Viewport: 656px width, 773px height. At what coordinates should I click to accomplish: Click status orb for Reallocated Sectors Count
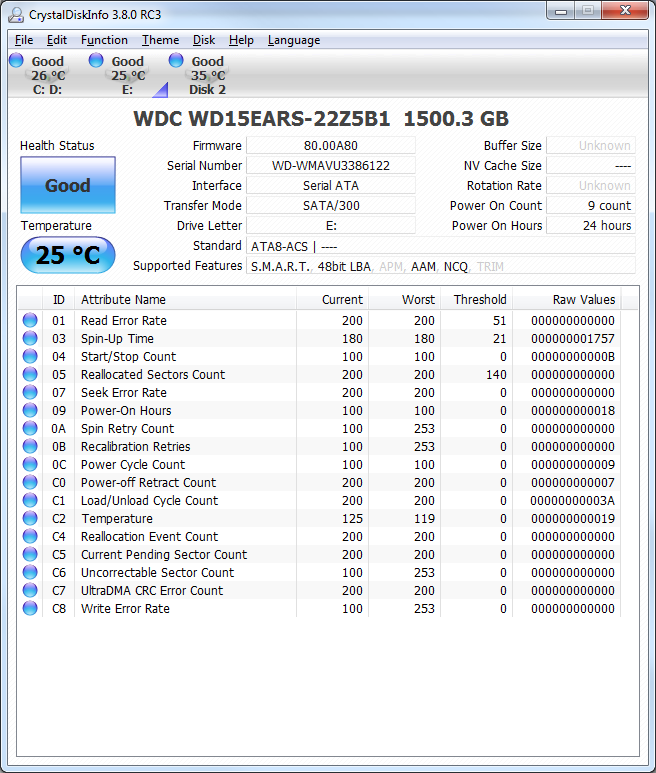(x=30, y=374)
